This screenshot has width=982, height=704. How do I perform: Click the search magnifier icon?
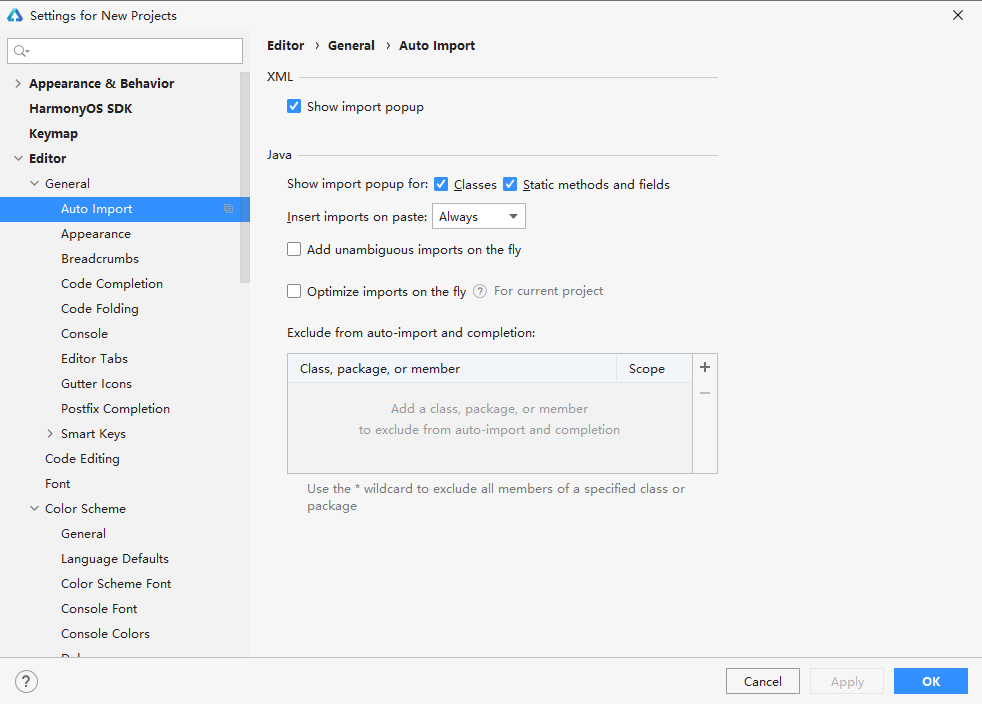coord(21,51)
